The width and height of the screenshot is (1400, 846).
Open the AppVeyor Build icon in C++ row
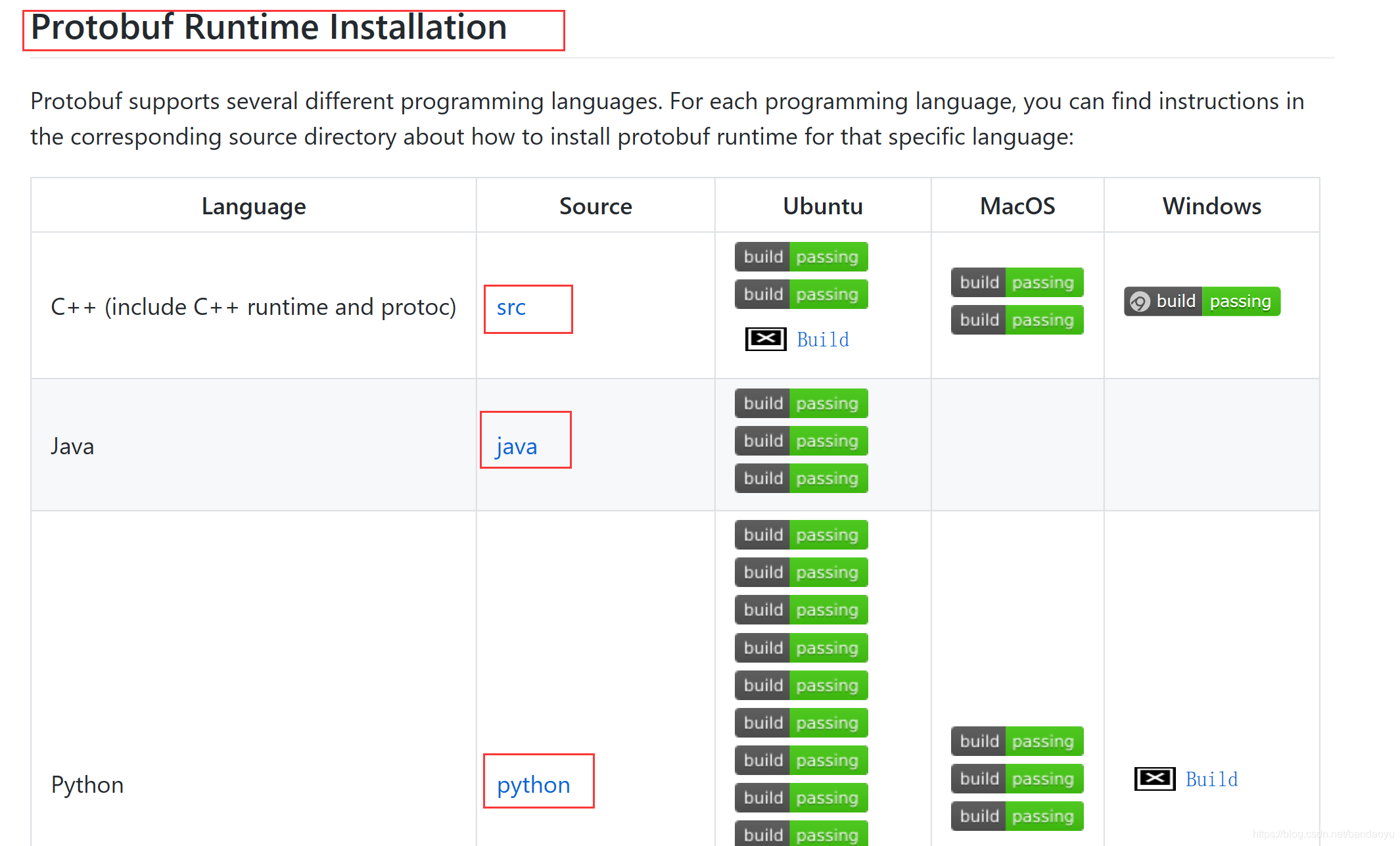coord(765,339)
